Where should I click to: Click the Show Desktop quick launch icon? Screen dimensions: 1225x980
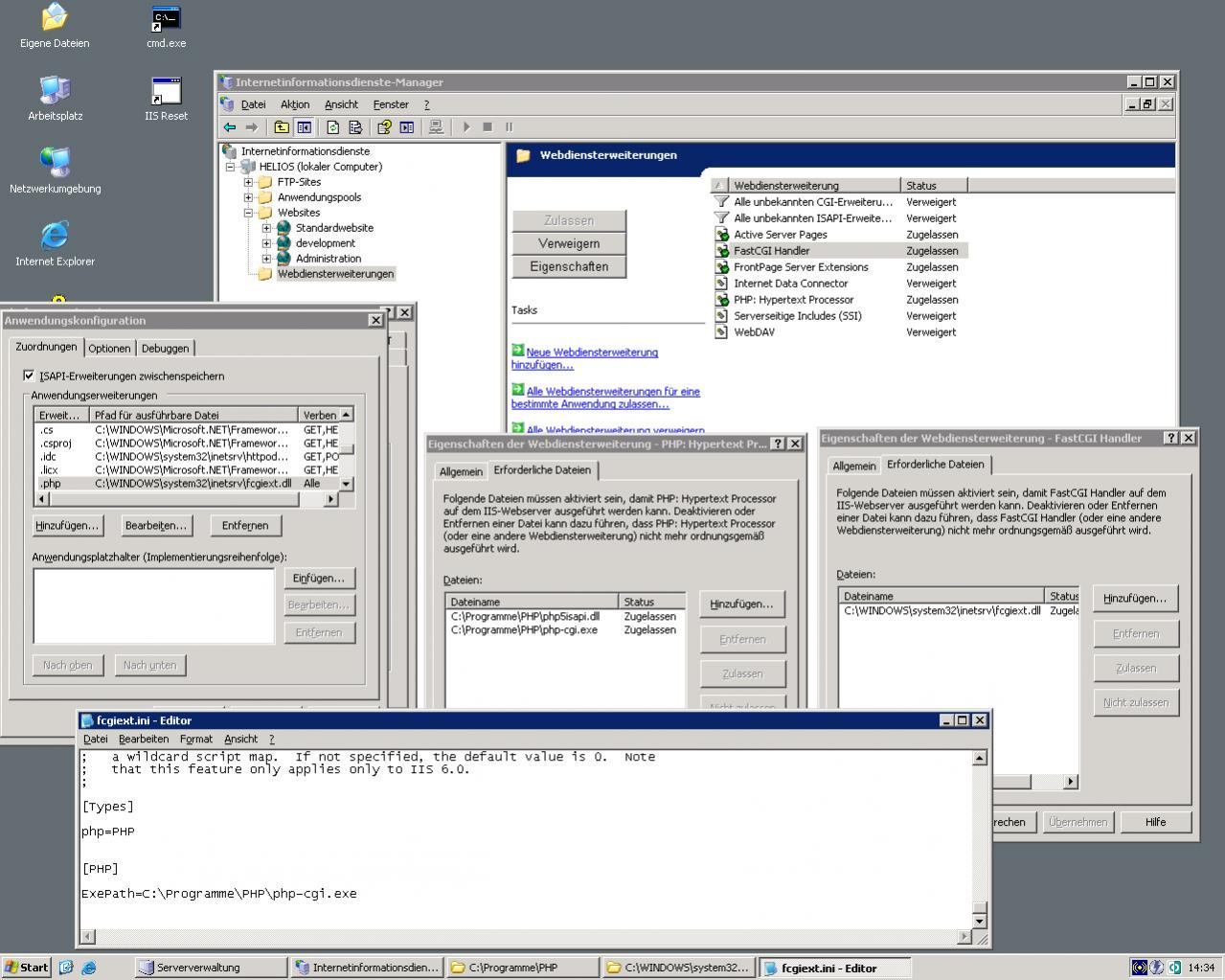point(66,968)
